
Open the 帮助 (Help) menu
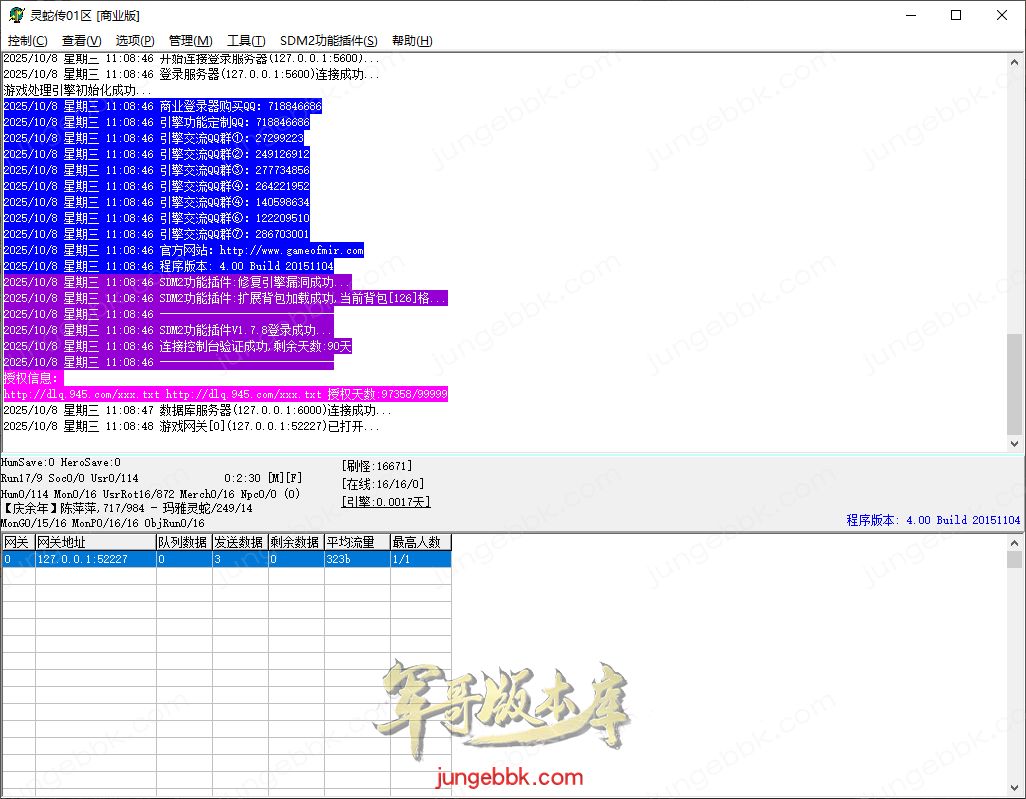pos(411,40)
